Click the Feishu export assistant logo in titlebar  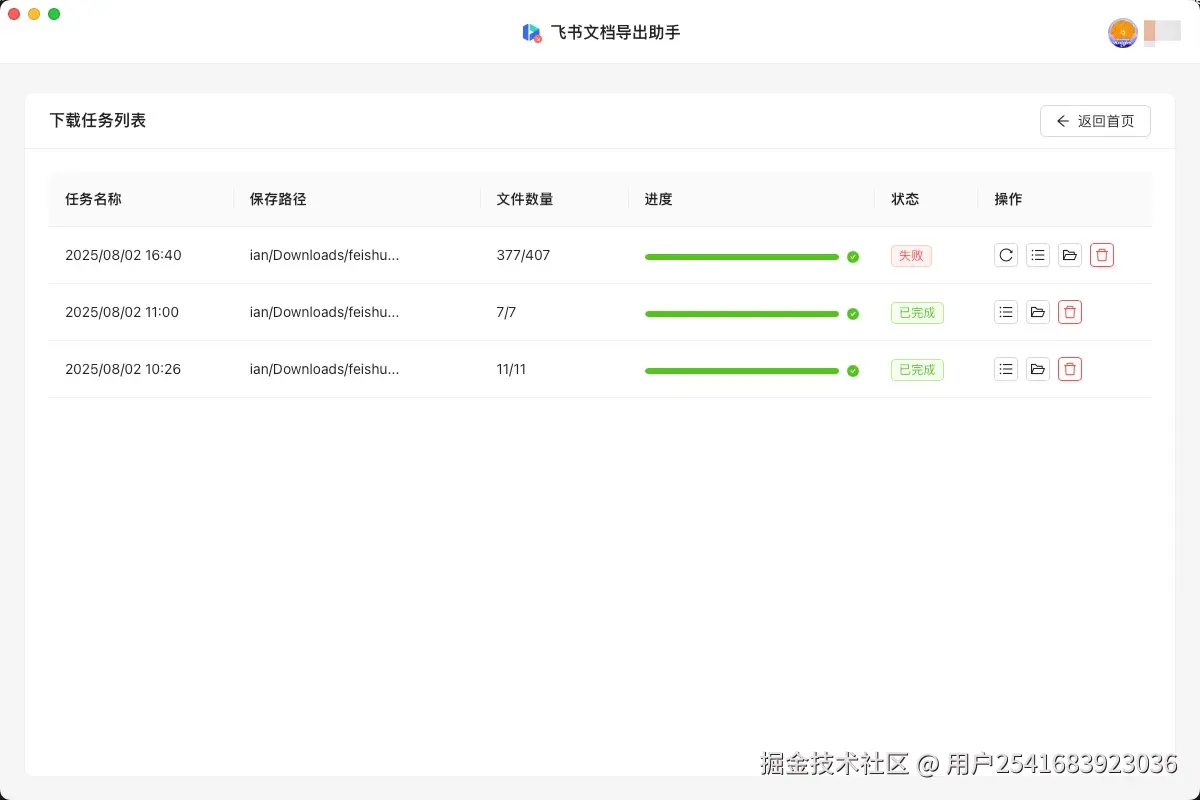point(531,32)
